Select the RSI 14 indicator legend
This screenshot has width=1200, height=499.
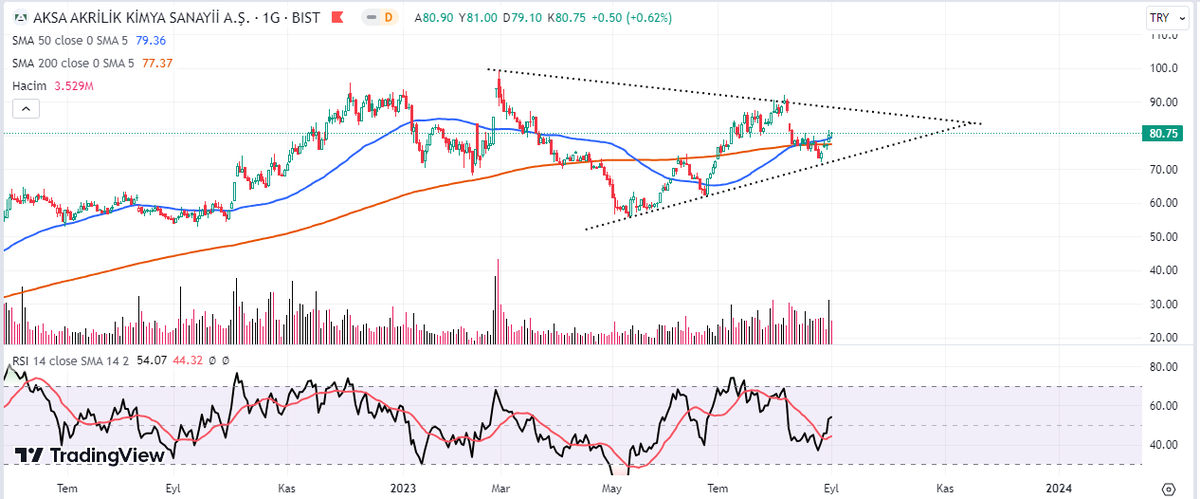click(72, 359)
